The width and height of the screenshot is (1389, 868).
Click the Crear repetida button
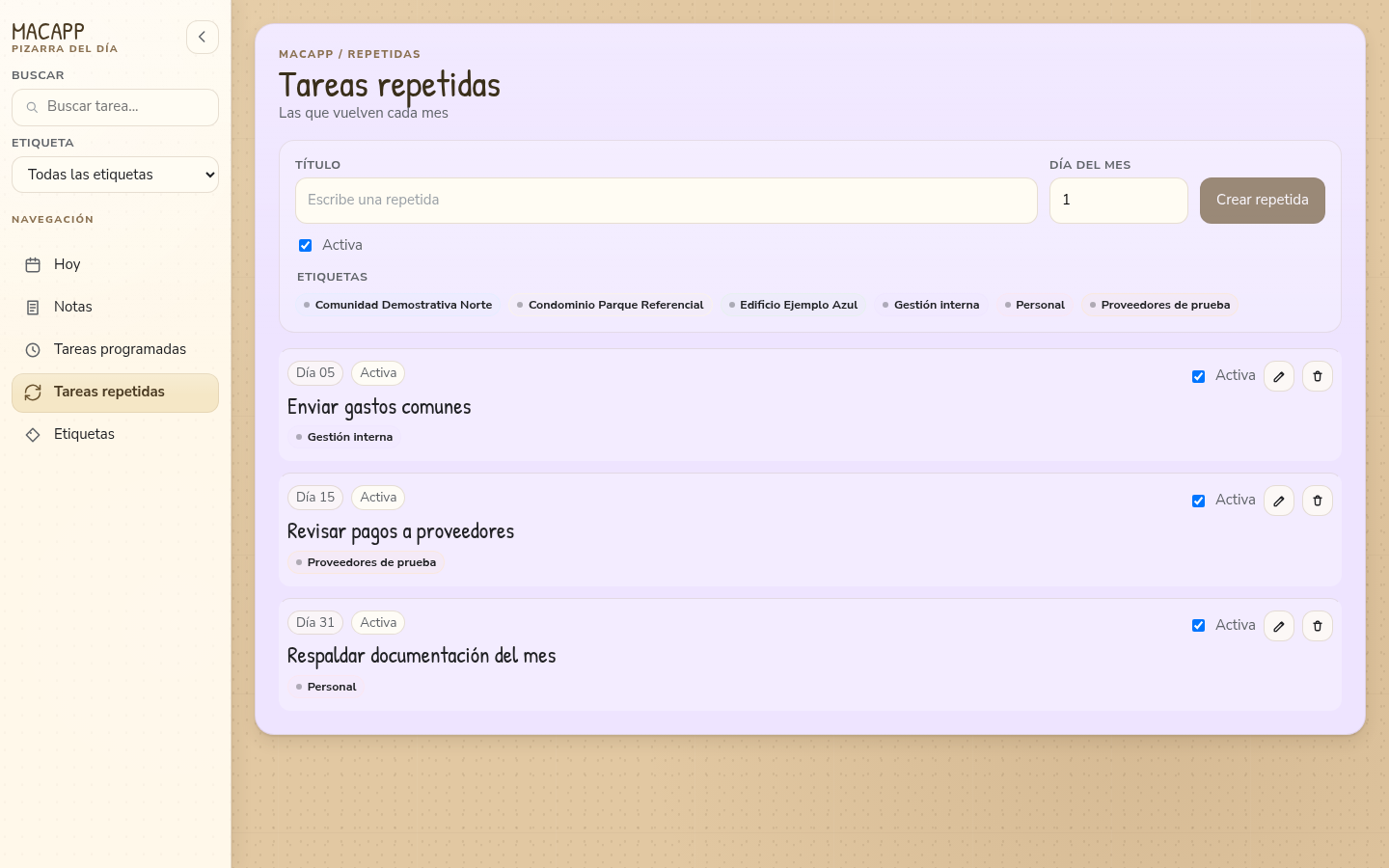tap(1263, 201)
